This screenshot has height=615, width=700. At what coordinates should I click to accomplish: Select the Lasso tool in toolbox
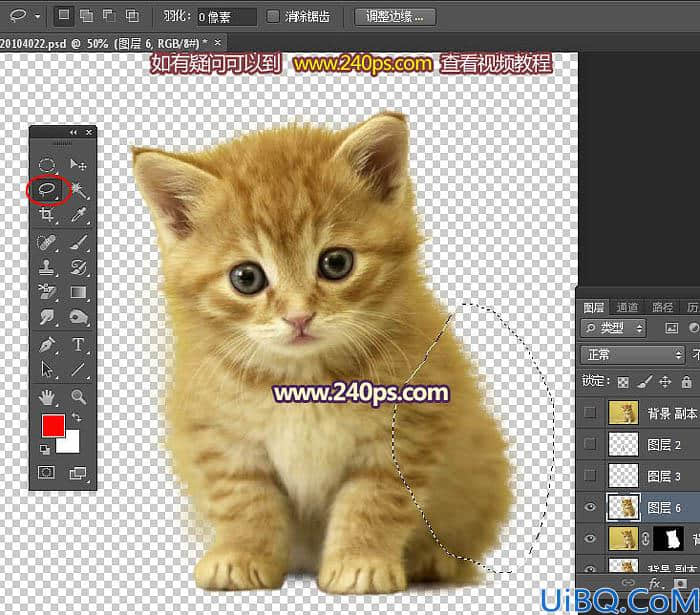47,190
